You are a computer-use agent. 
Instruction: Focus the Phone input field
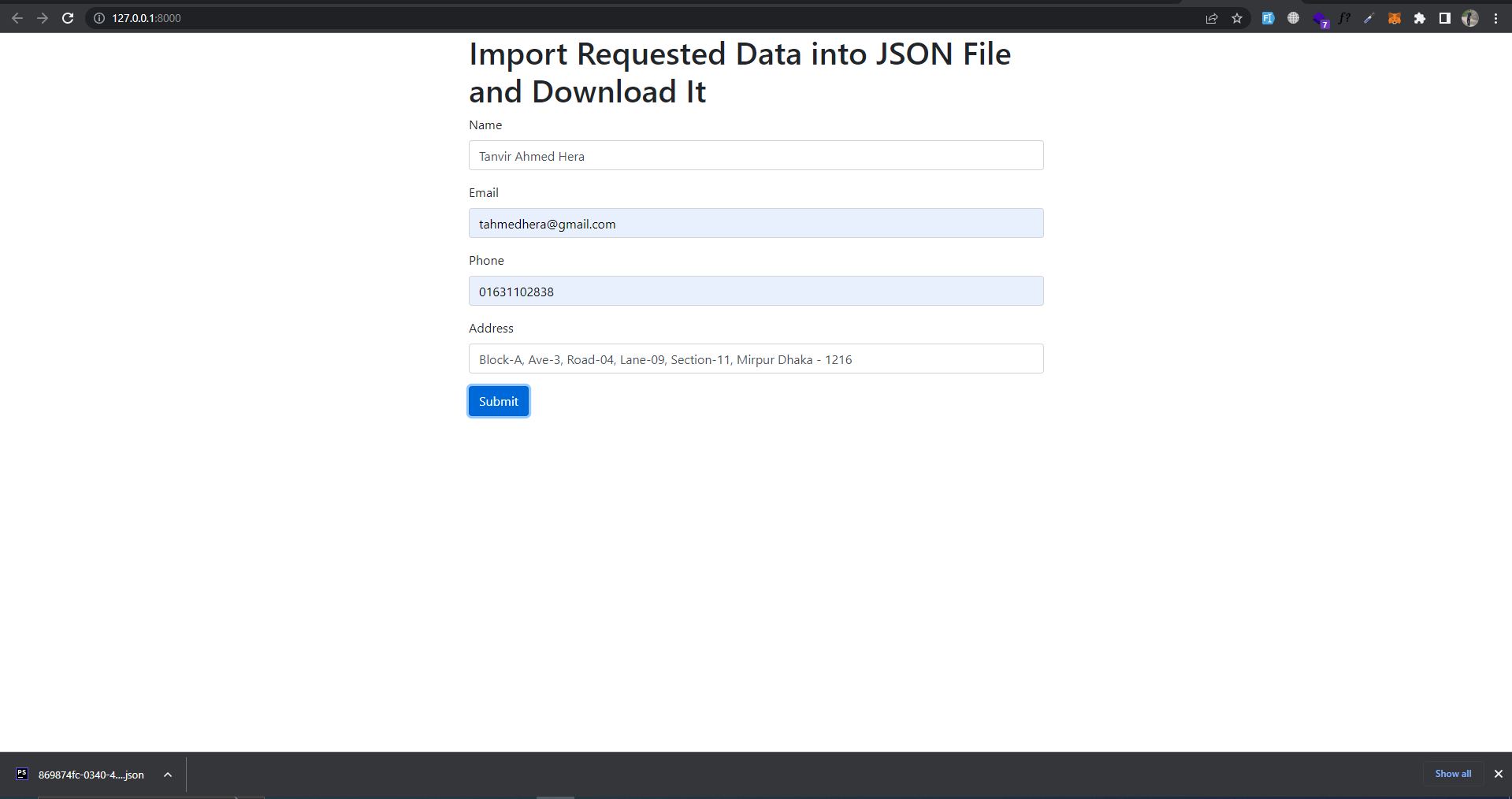756,291
